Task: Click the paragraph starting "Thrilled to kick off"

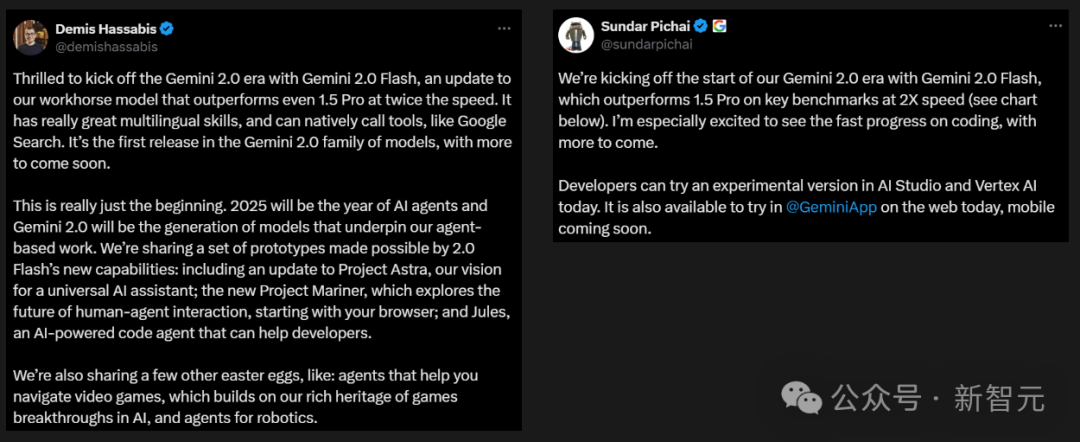Action: tap(262, 120)
